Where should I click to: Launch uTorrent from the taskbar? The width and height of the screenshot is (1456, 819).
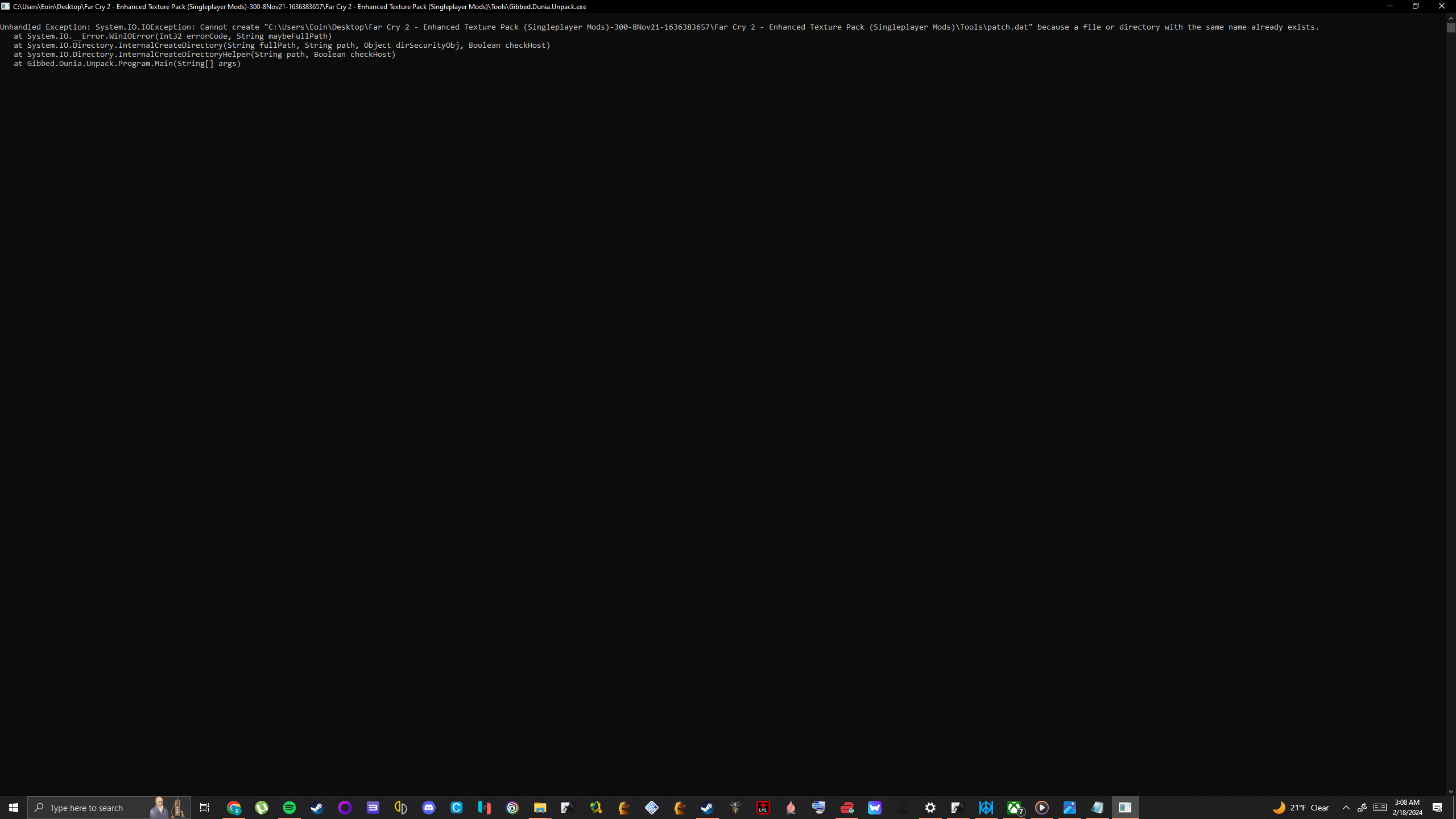[x=262, y=808]
